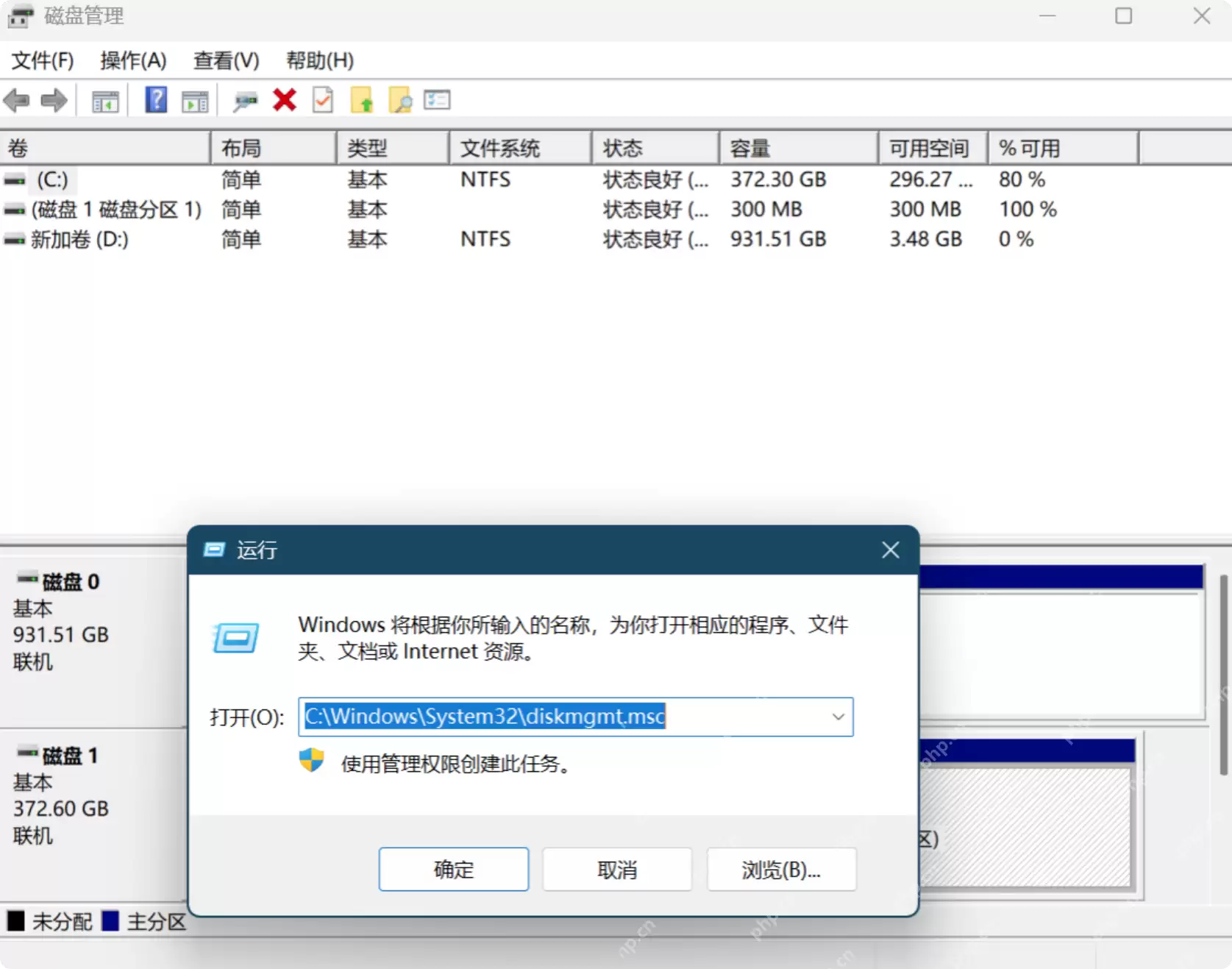Close the 运行 dialog with its X

pyautogui.click(x=891, y=550)
